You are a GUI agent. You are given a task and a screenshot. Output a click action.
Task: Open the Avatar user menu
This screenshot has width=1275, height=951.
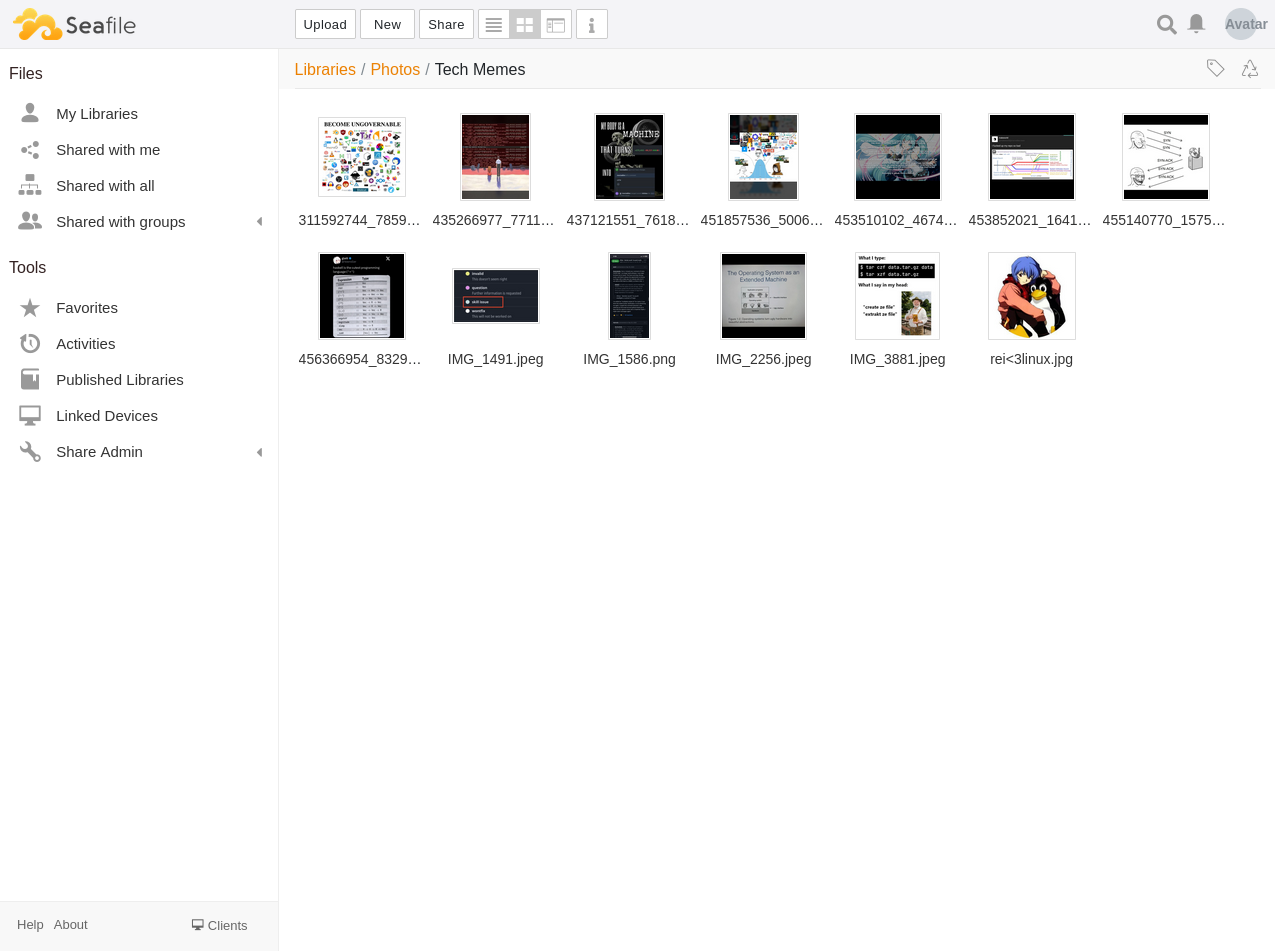point(1241,24)
